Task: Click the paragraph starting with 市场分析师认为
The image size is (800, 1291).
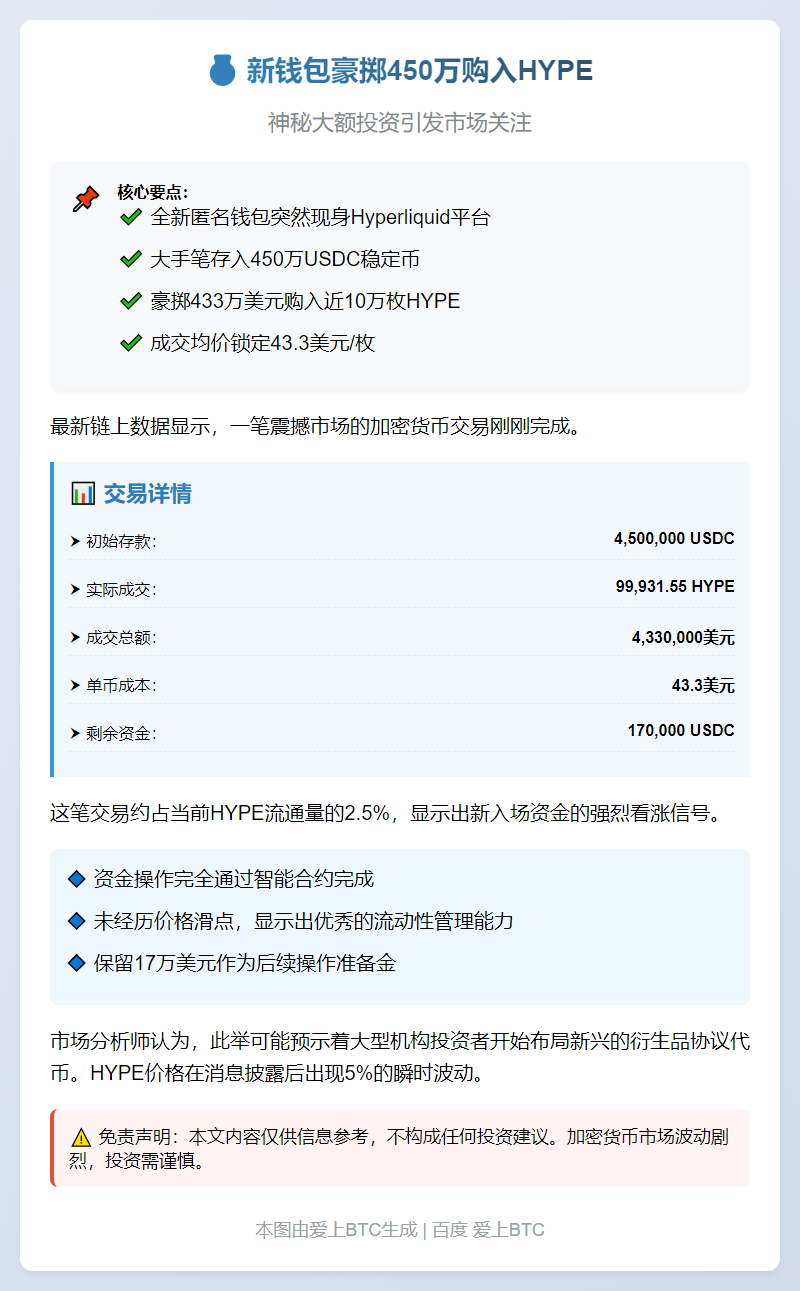Action: (400, 1059)
